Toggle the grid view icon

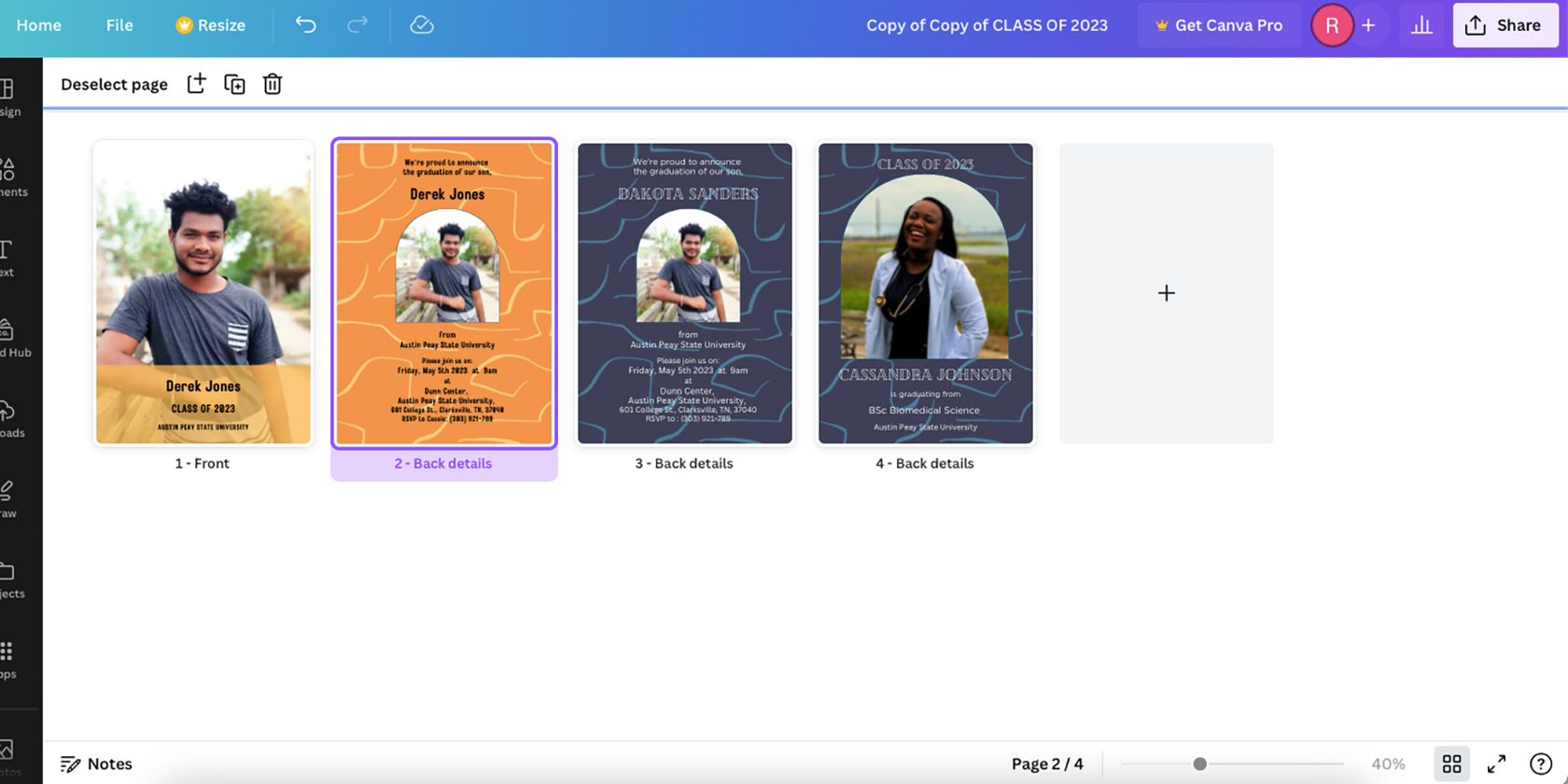1451,763
